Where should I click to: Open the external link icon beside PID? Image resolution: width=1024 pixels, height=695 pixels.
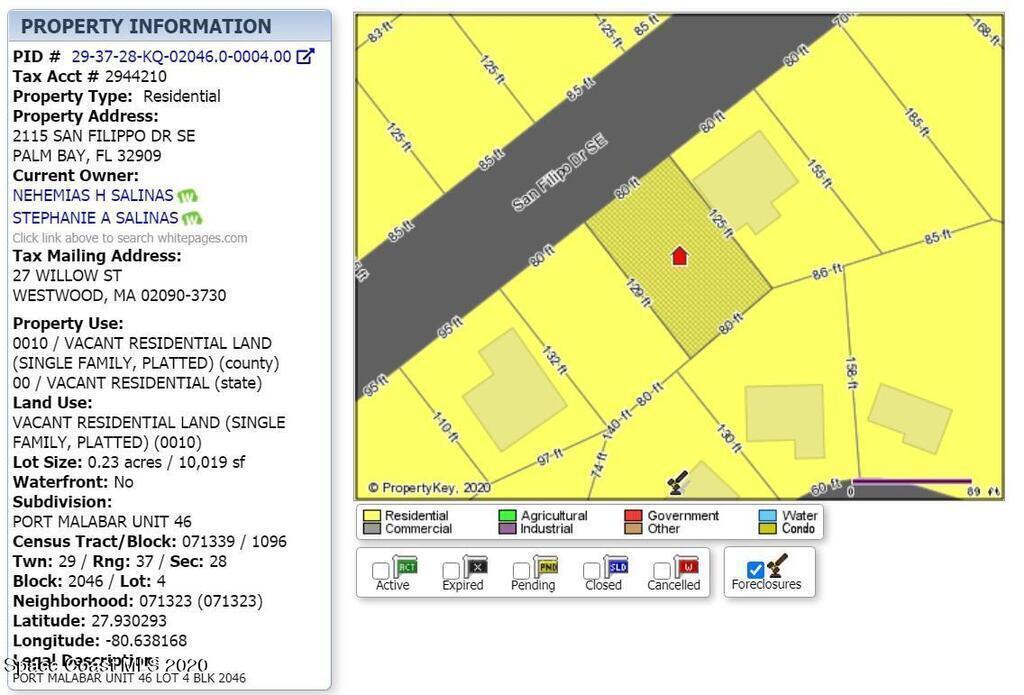point(306,57)
